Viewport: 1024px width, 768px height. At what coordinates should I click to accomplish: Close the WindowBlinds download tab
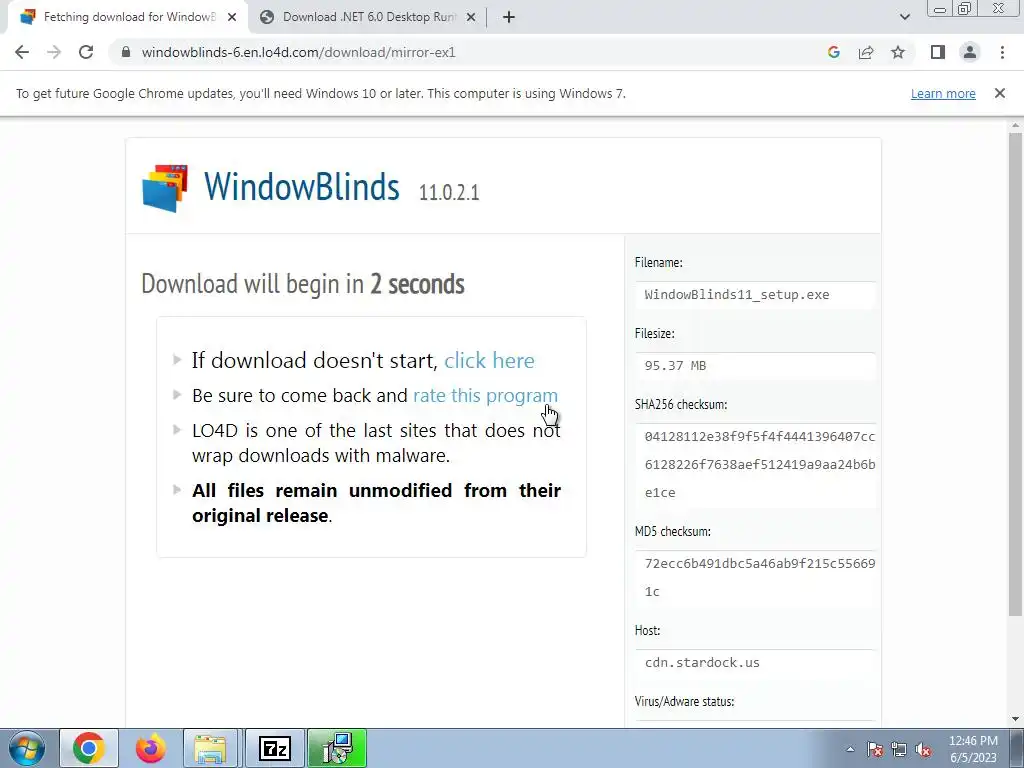click(232, 17)
